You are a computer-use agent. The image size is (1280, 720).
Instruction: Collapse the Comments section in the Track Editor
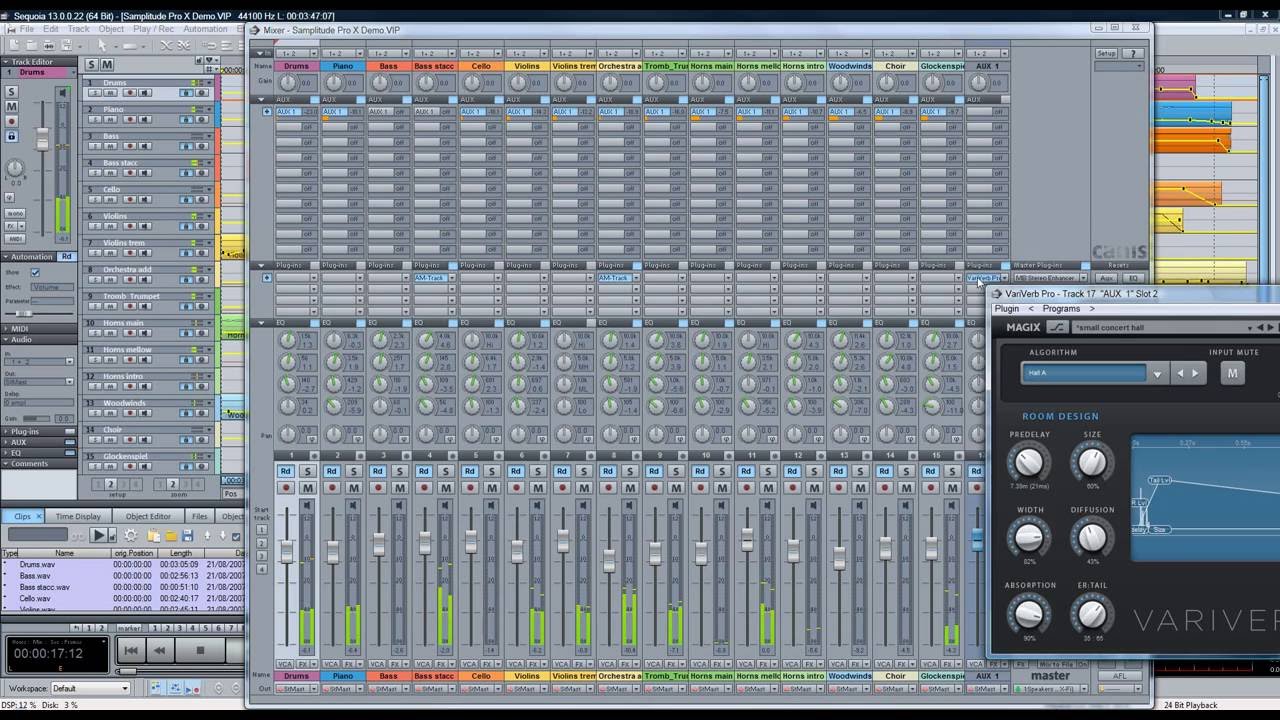[7, 464]
